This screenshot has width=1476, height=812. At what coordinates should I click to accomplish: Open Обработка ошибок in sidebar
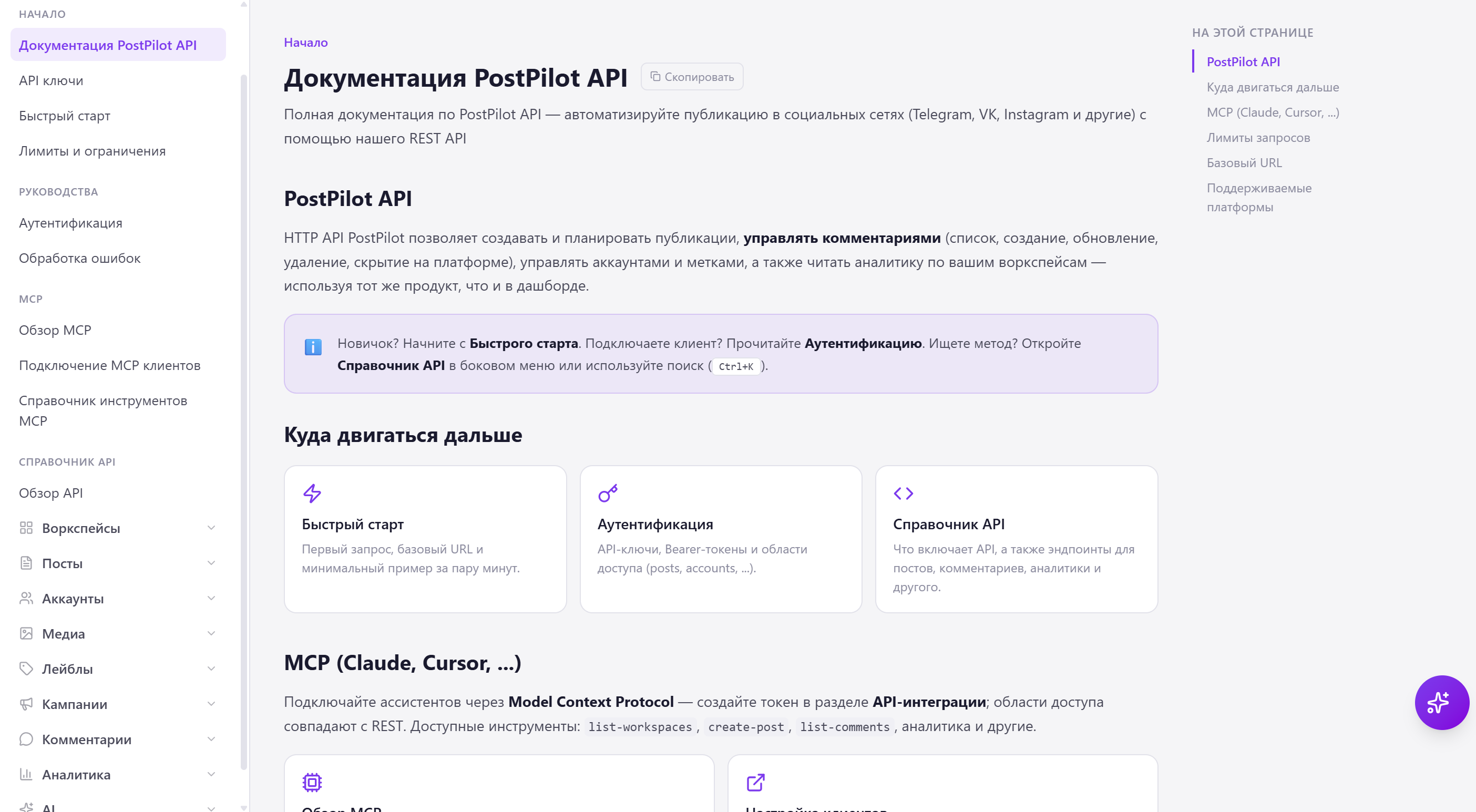click(x=118, y=258)
